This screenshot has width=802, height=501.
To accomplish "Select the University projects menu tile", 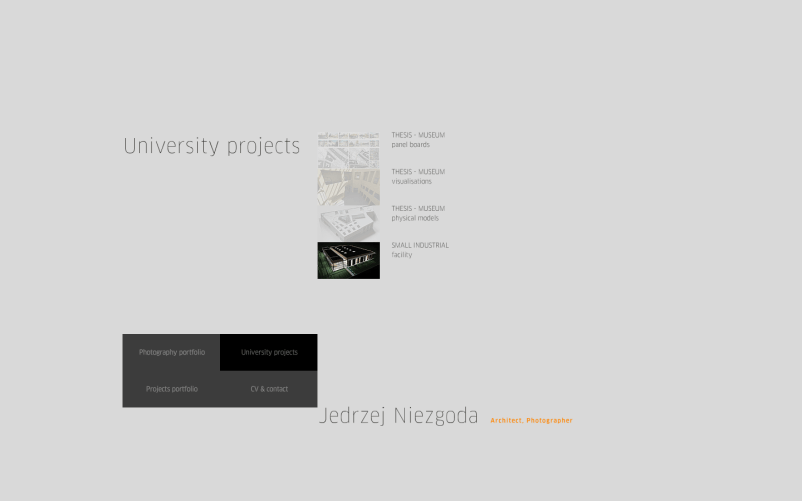I will tap(269, 352).
